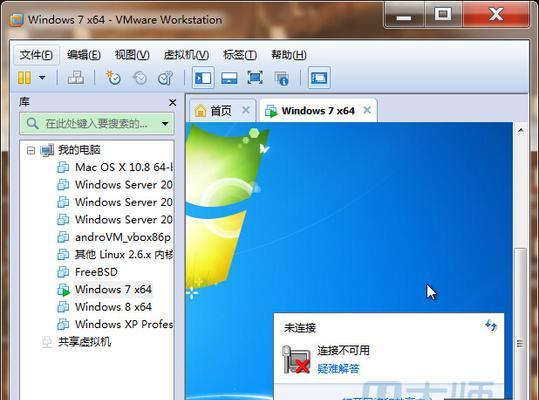Click the 我的电脑 computer icon
The height and width of the screenshot is (400, 539).
pos(47,150)
